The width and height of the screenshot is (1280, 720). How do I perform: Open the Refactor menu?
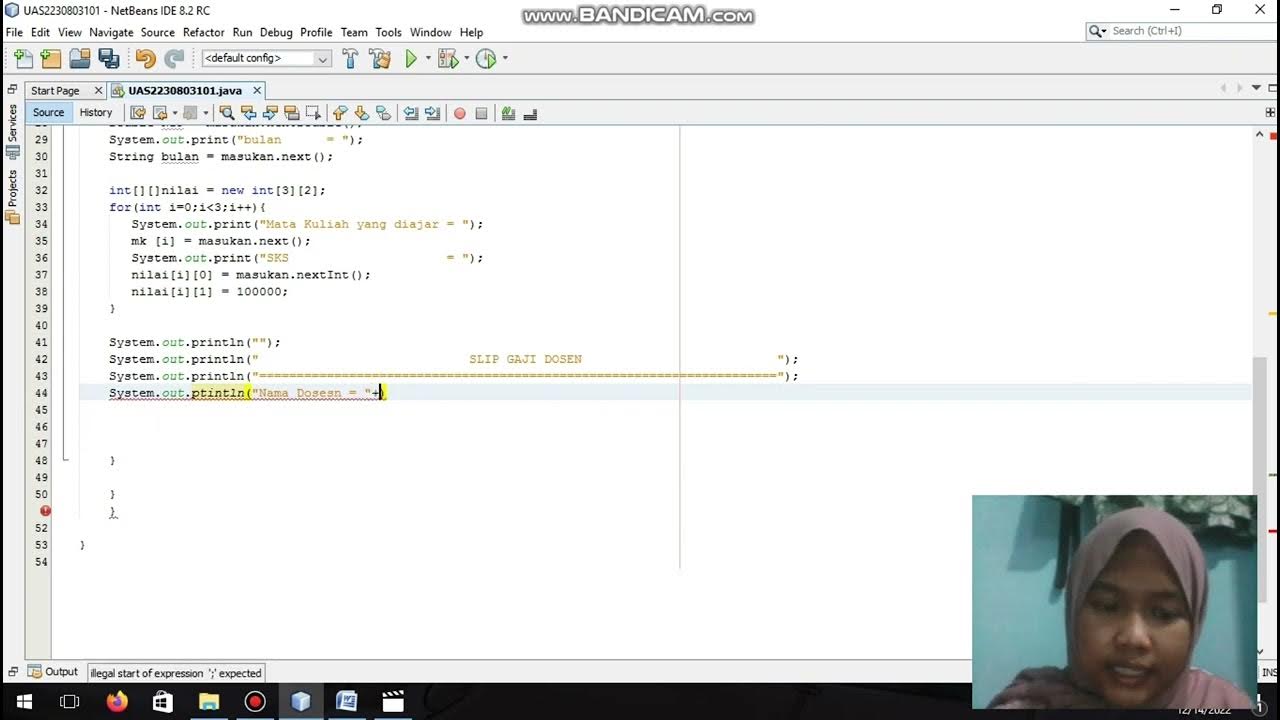[x=204, y=32]
